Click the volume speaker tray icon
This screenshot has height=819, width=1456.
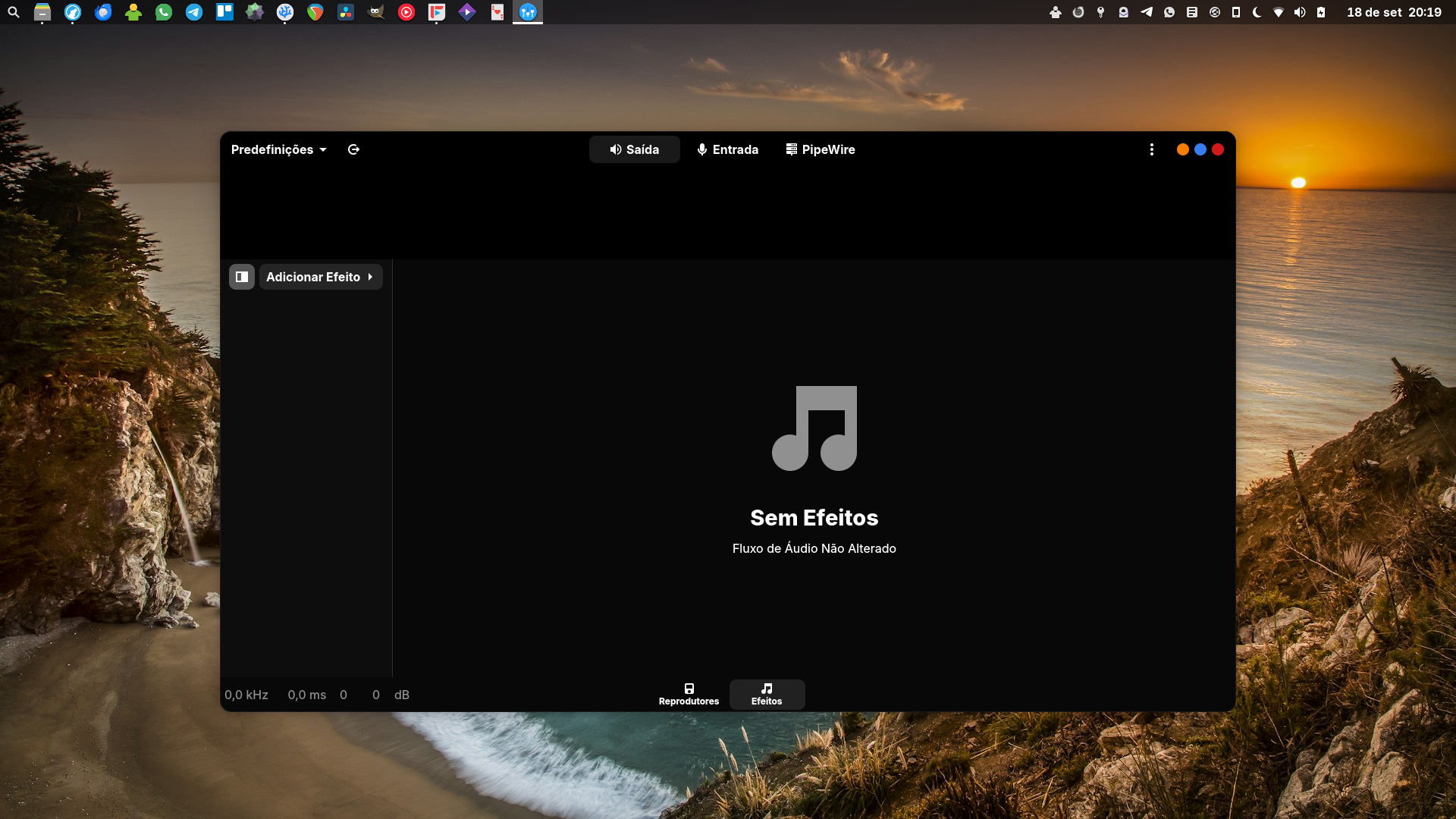(x=1300, y=12)
